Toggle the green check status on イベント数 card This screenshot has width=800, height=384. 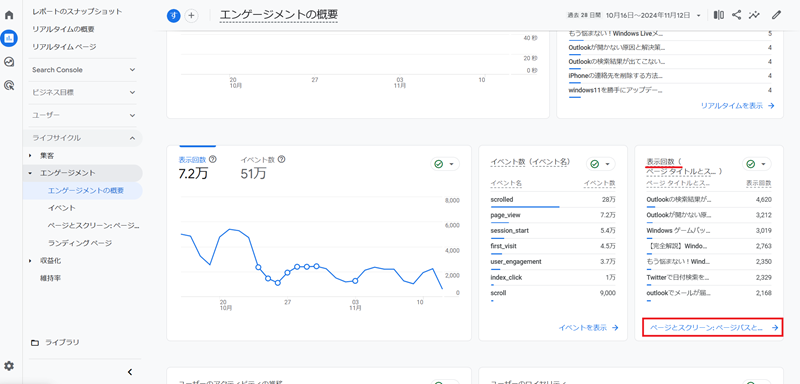[x=601, y=164]
